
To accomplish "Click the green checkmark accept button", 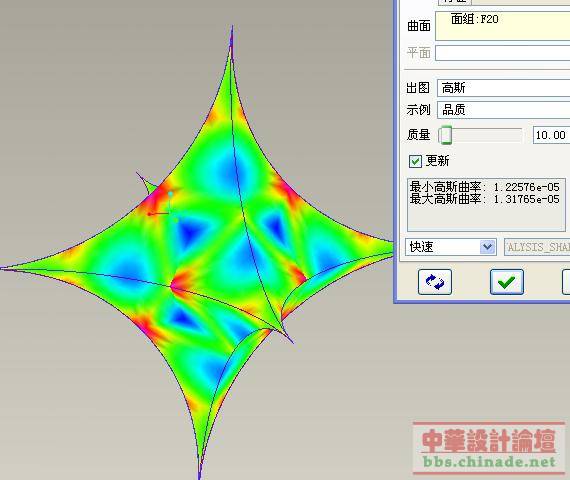I will pyautogui.click(x=506, y=282).
